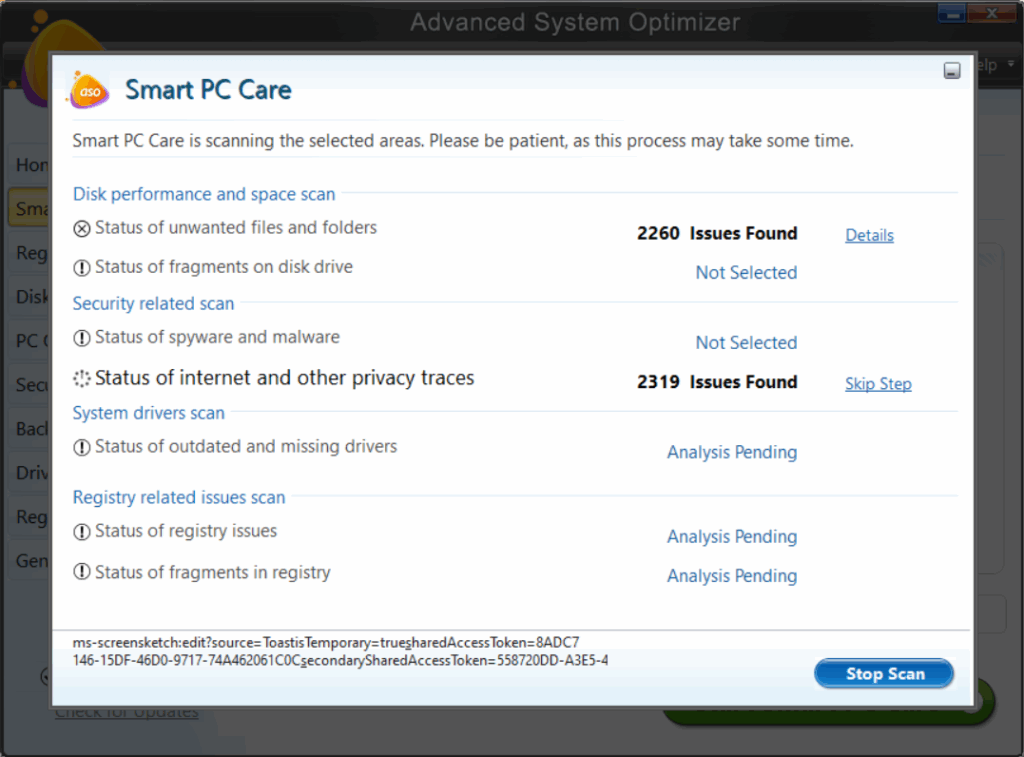The image size is (1024, 757).
Task: Select Smart PC Care tab in background sidebar
Action: point(30,208)
